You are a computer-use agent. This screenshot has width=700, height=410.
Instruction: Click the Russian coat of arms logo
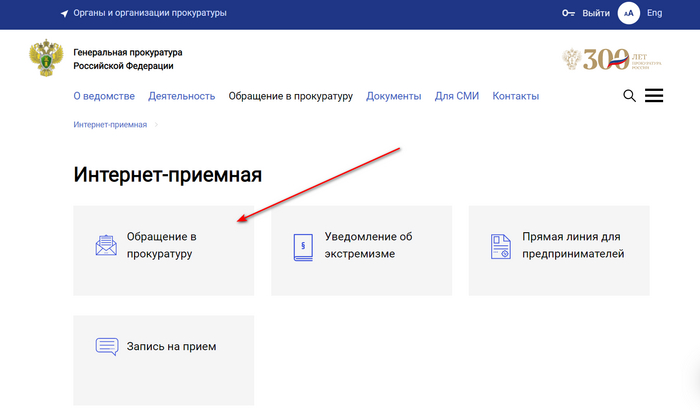click(x=46, y=59)
